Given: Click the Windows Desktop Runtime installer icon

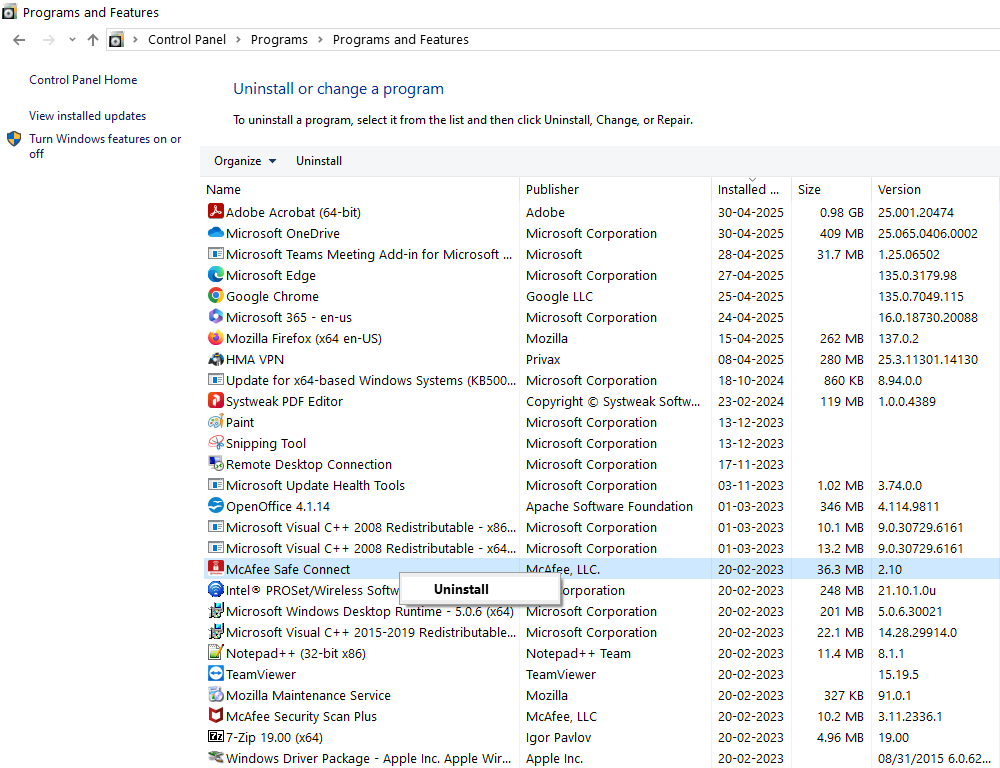Looking at the screenshot, I should coord(216,610).
